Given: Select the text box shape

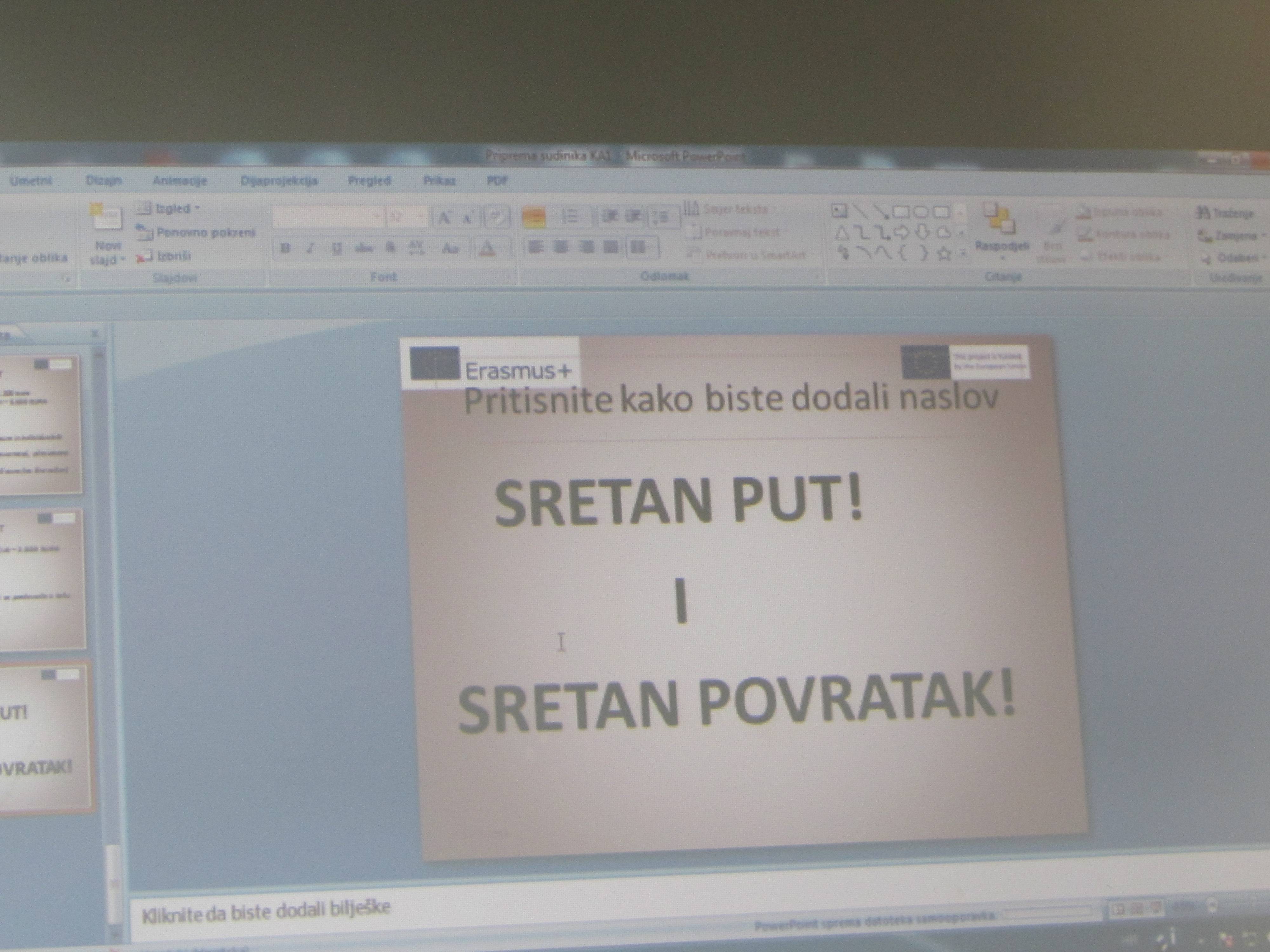Looking at the screenshot, I should click(840, 211).
